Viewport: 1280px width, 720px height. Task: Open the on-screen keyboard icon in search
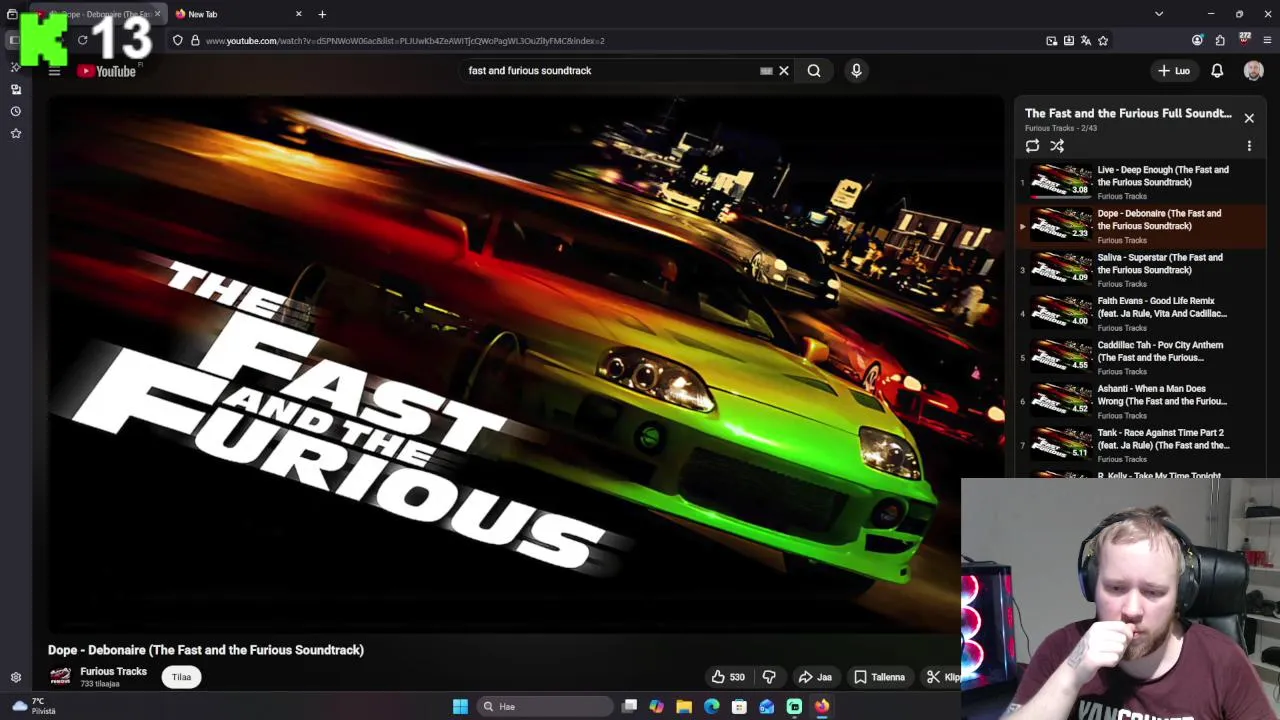click(x=766, y=71)
